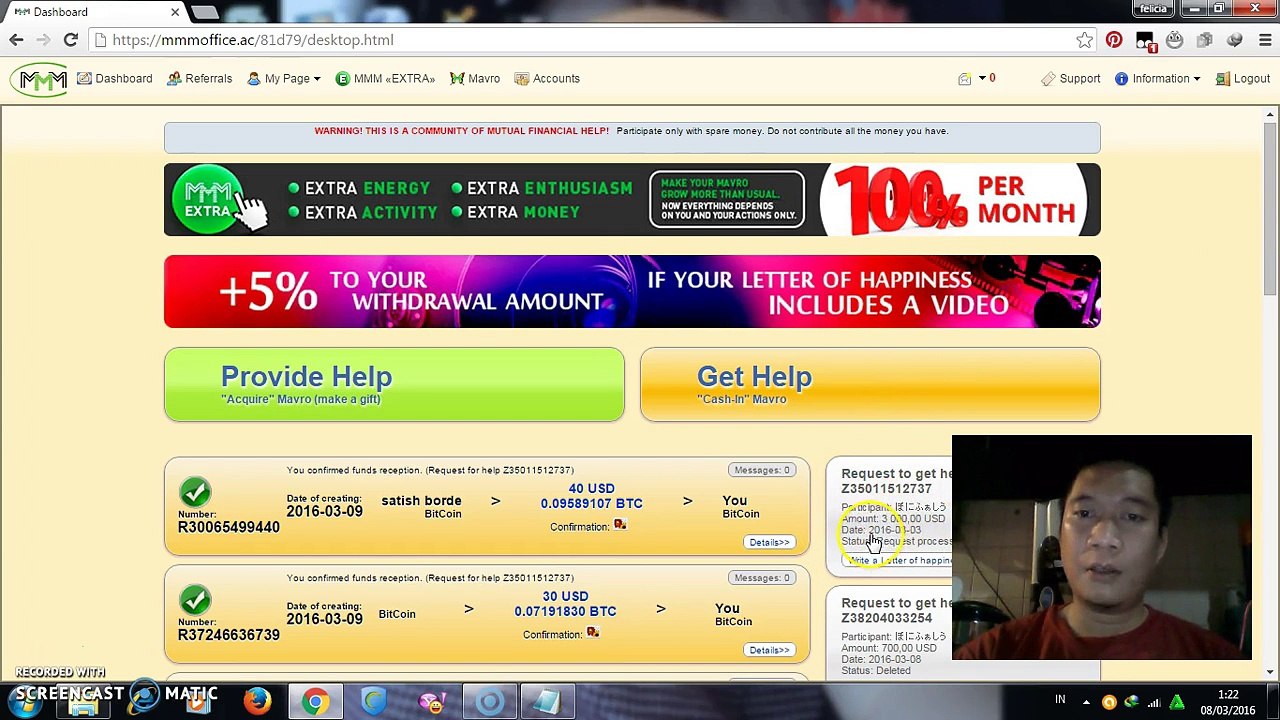
Task: Open the Chrome menu hamburger icon
Action: pos(1265,40)
